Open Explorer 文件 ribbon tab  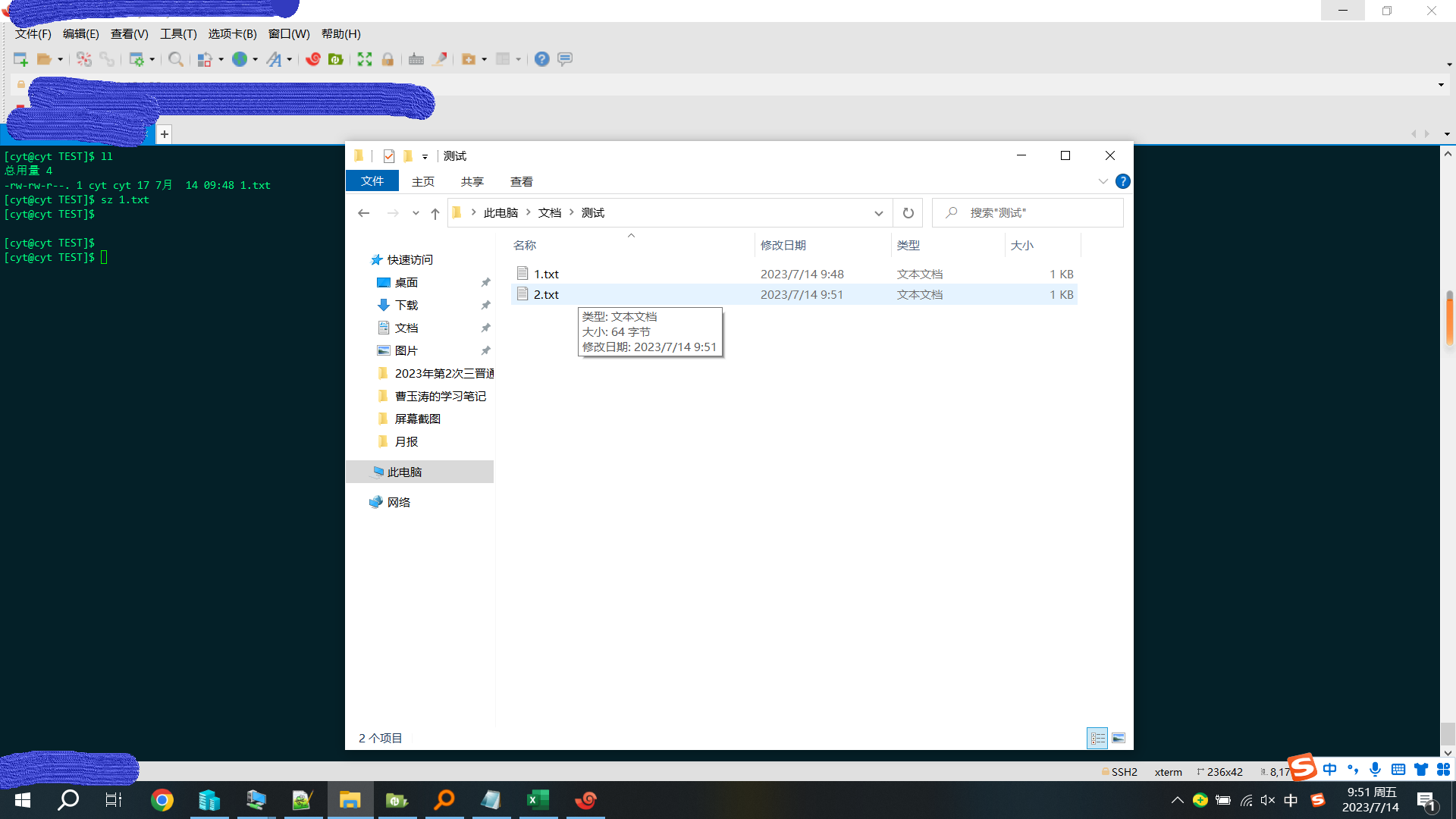tap(372, 181)
